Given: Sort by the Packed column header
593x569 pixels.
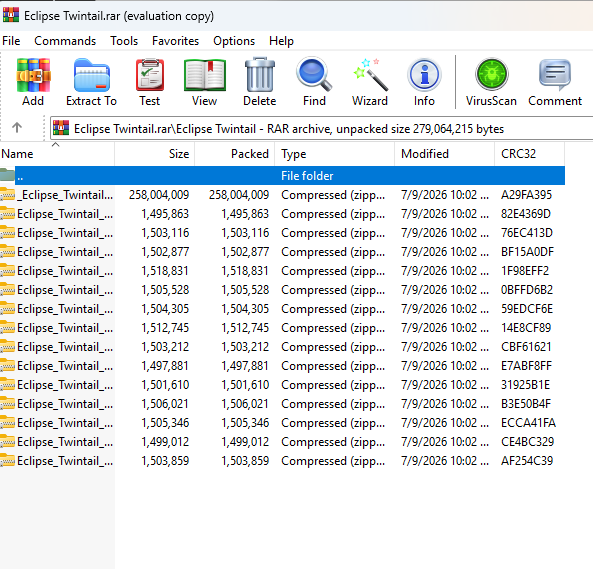Looking at the screenshot, I should [235, 154].
